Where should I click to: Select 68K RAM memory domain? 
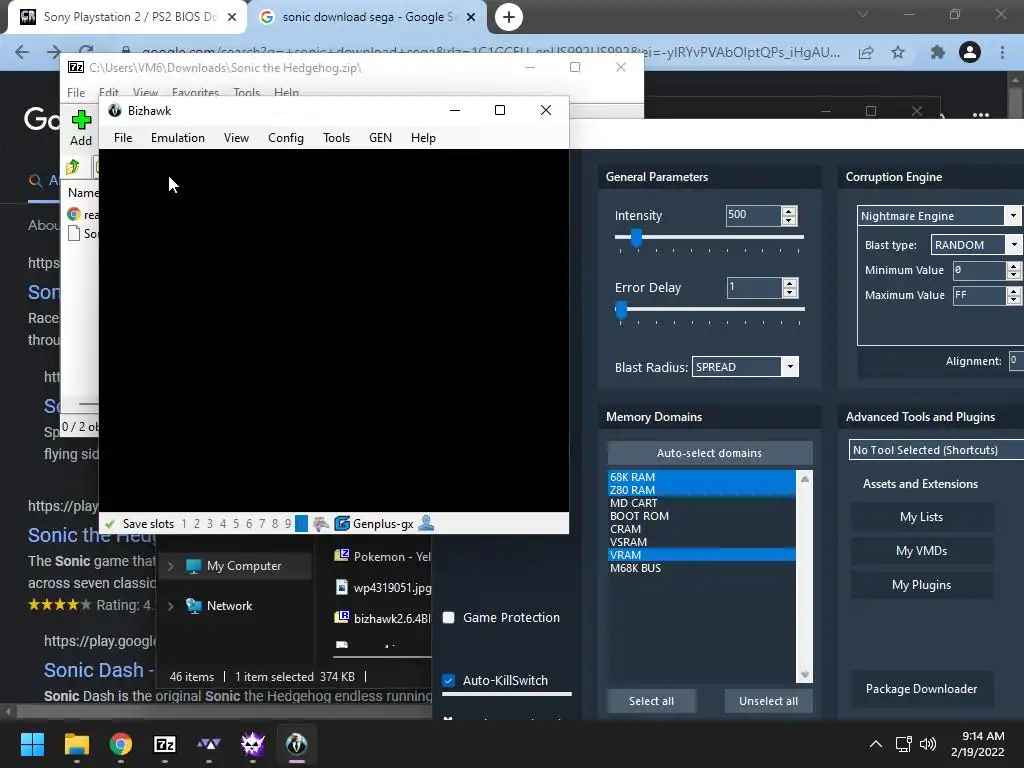(701, 477)
